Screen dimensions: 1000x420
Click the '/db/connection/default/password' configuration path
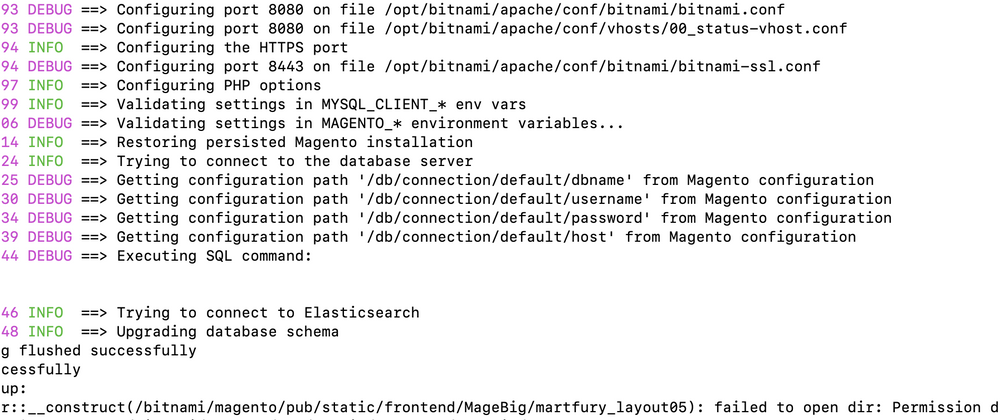(506, 219)
